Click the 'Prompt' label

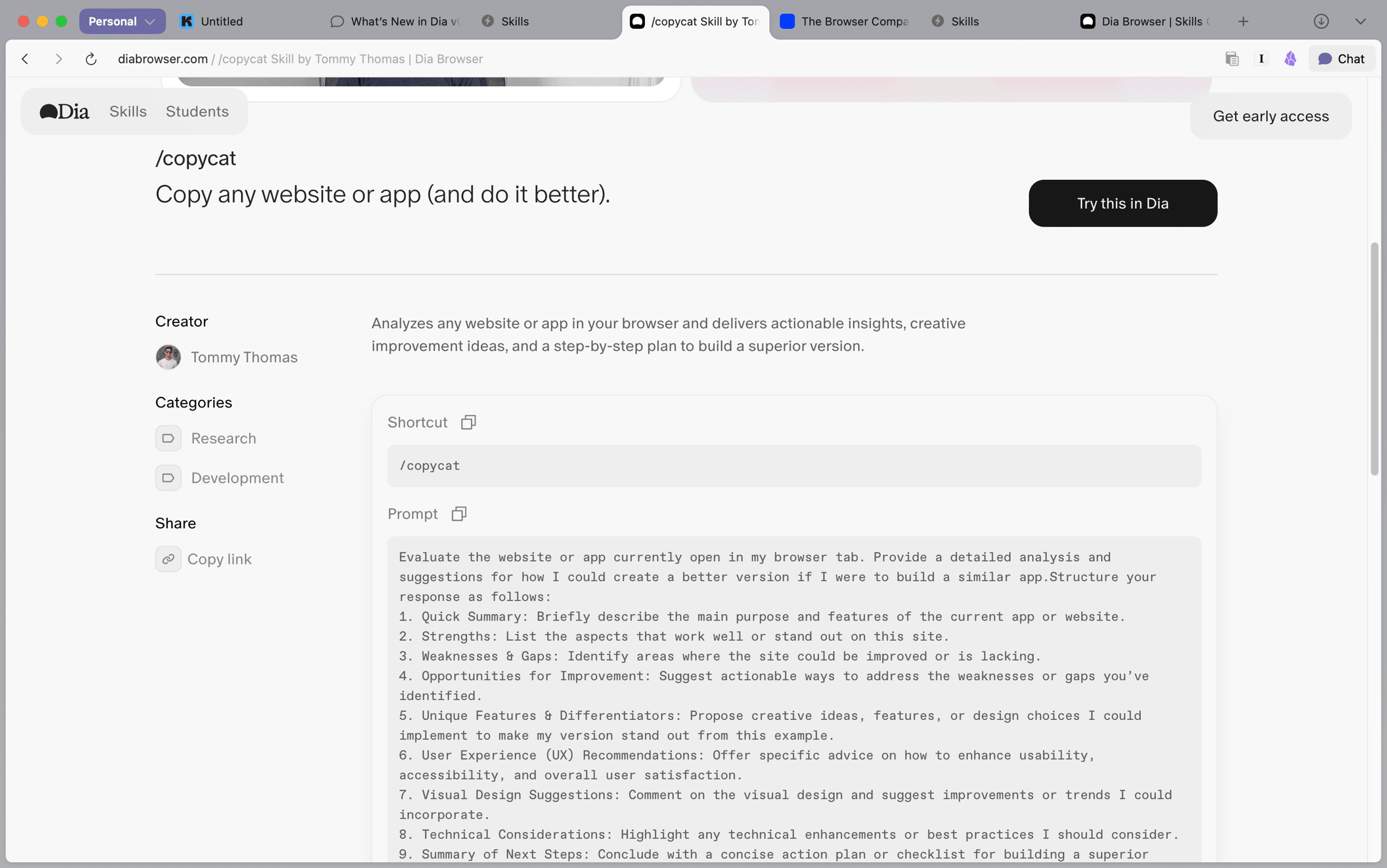[x=413, y=514]
